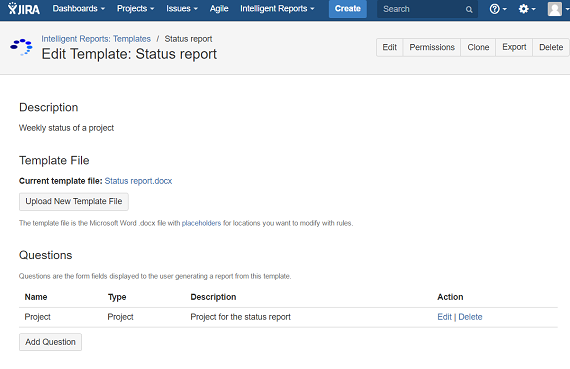Click the Edit template button
570x369 pixels.
pos(389,47)
